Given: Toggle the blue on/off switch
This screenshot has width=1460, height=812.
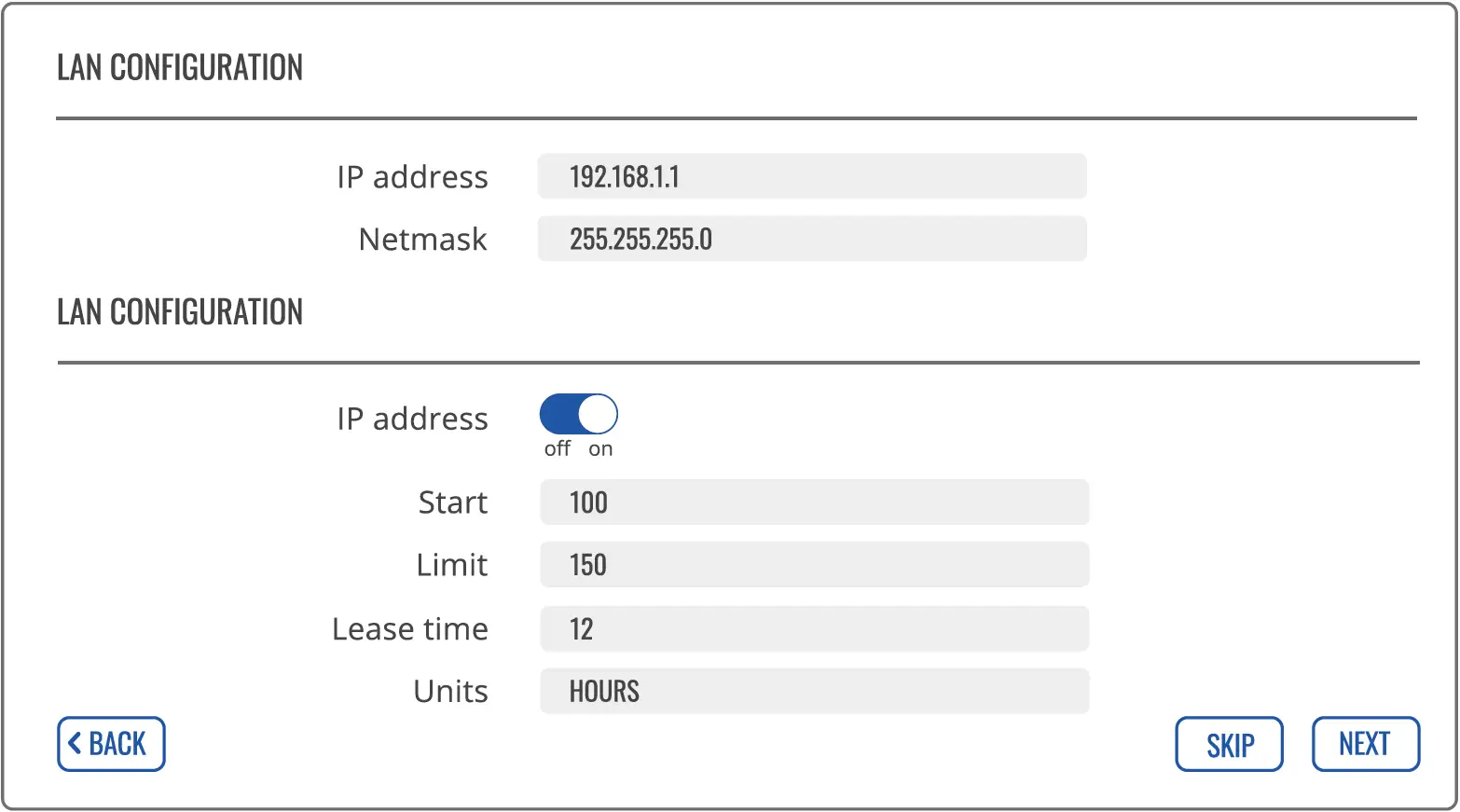Looking at the screenshot, I should [578, 414].
